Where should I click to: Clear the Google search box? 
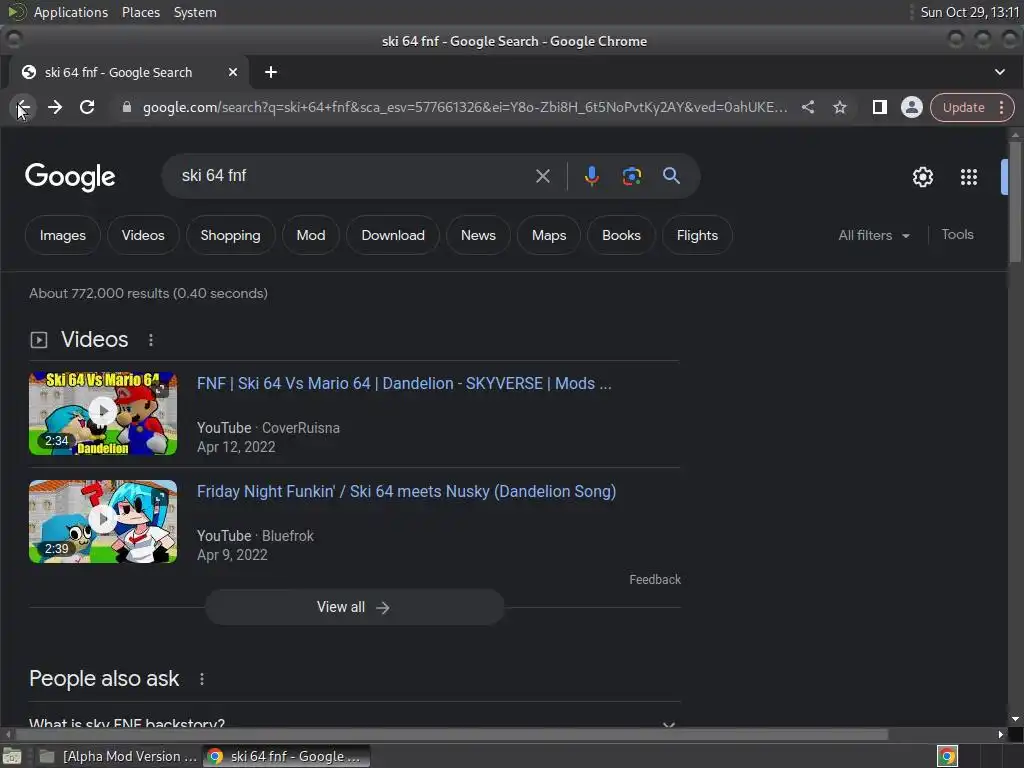543,176
